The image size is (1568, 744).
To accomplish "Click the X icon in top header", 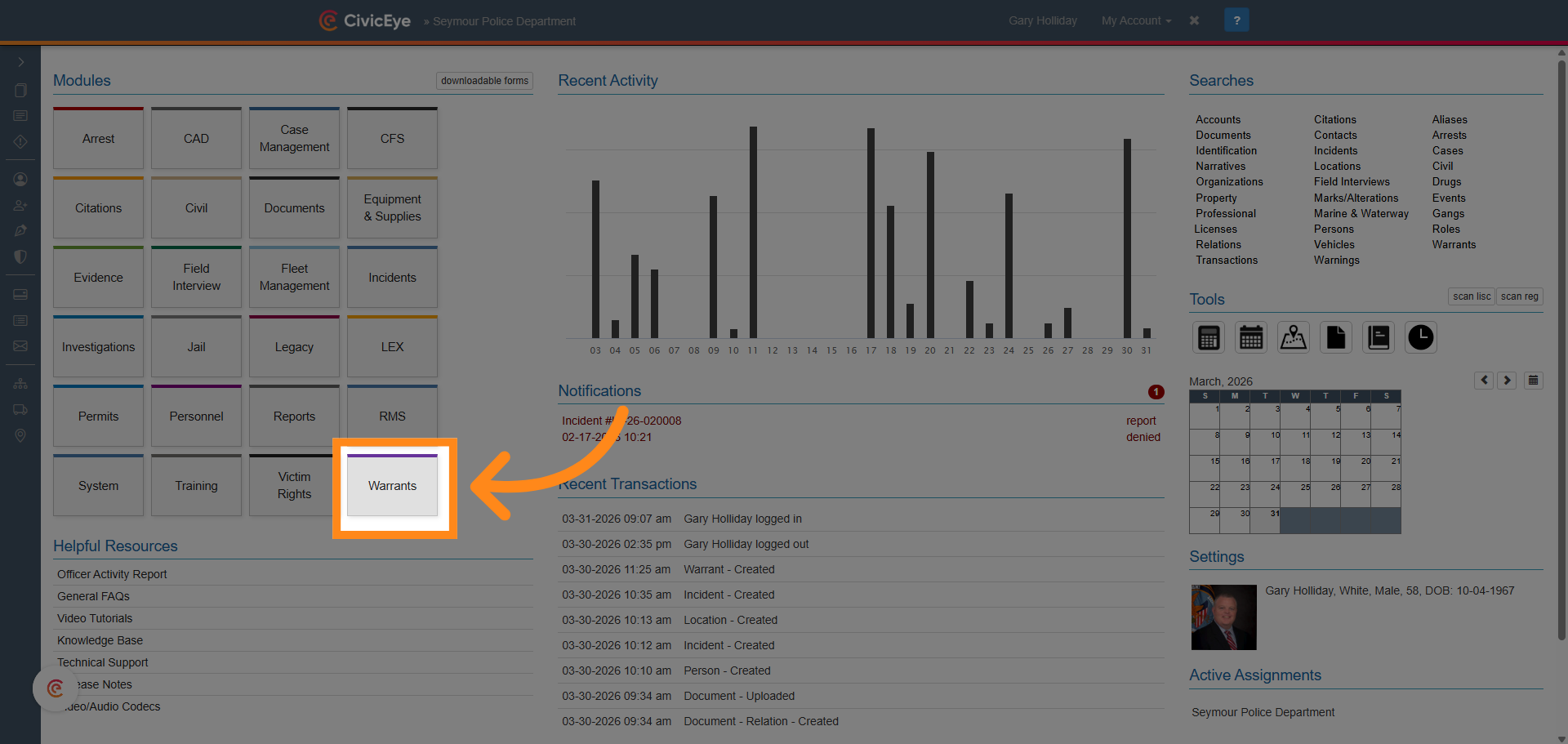I will click(1195, 20).
